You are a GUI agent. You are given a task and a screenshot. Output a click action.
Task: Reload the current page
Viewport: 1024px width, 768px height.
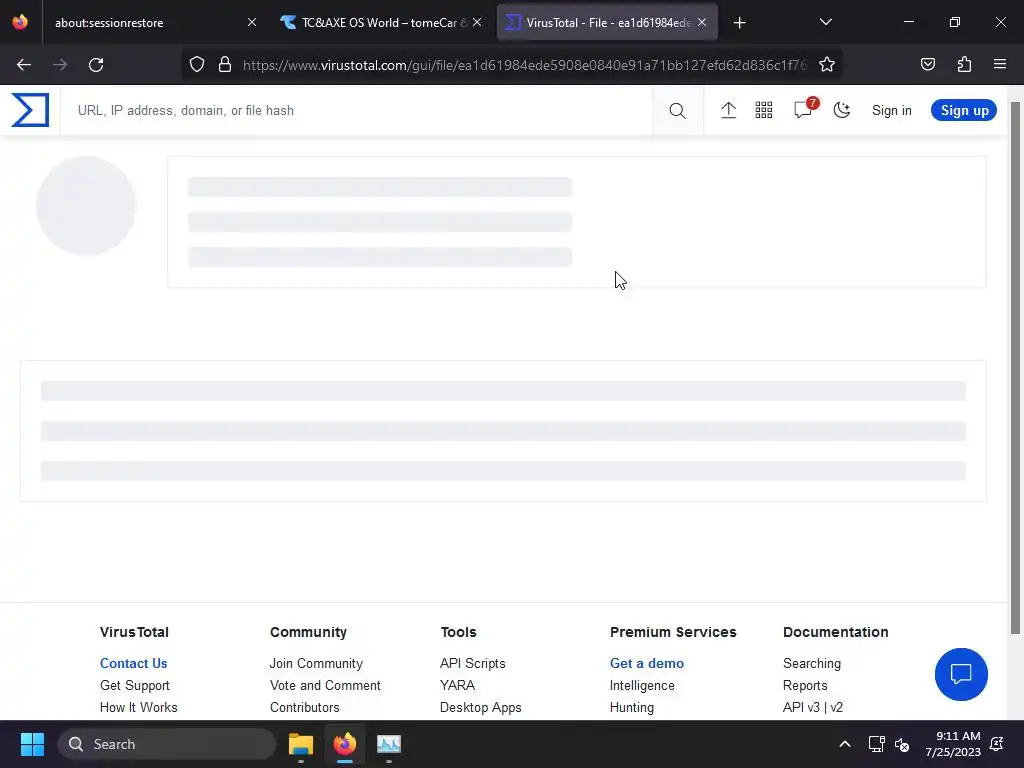(x=96, y=65)
